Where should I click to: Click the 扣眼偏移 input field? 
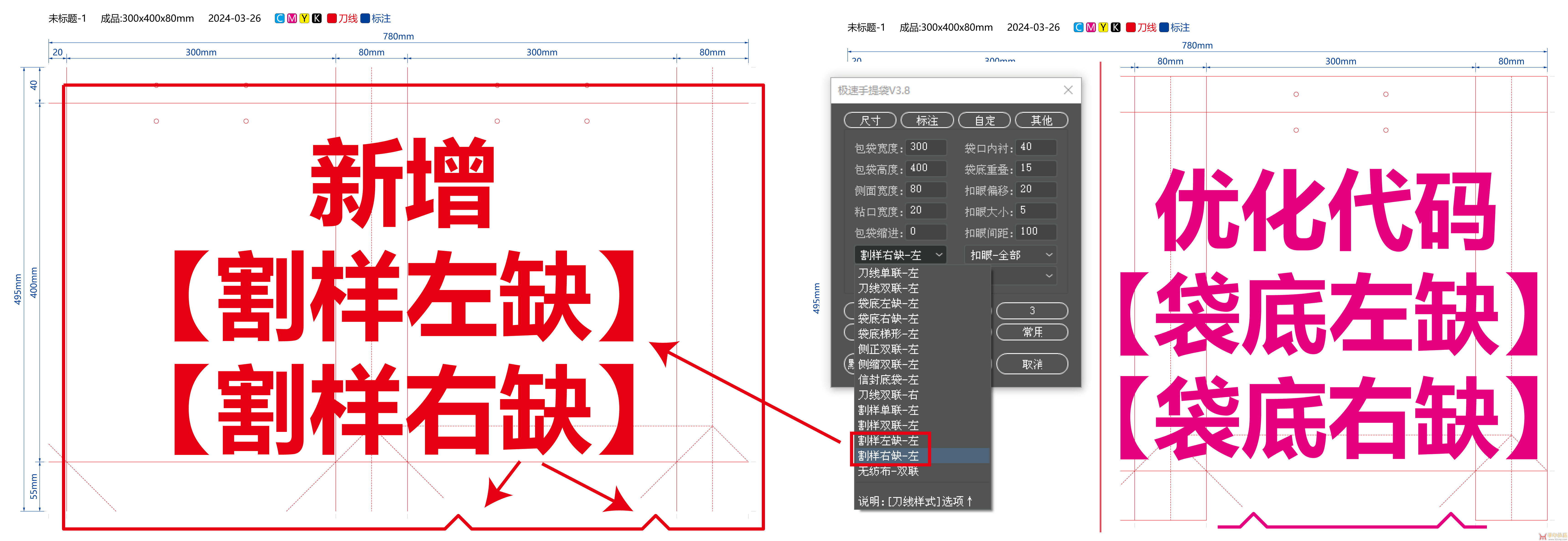pyautogui.click(x=1036, y=190)
